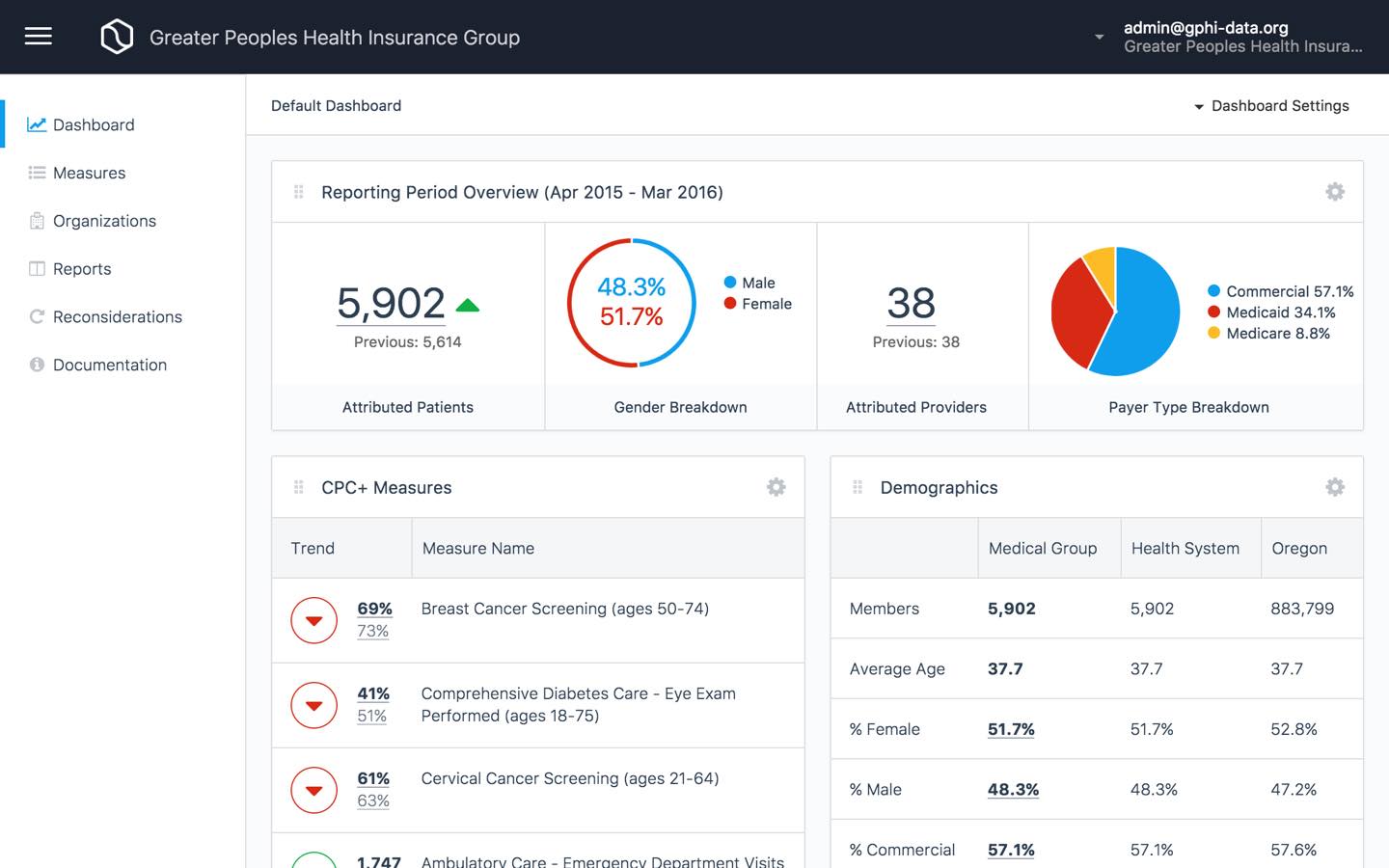Toggle Medicaid legend in Payer Type
1389x868 pixels.
tap(1270, 312)
